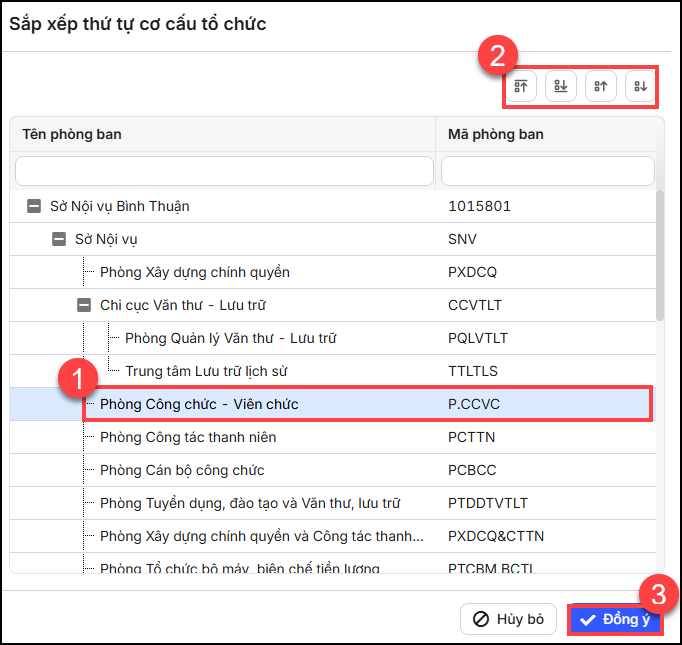
Task: Select the Phòng Xây dựng chính quyền row
Action: [195, 272]
